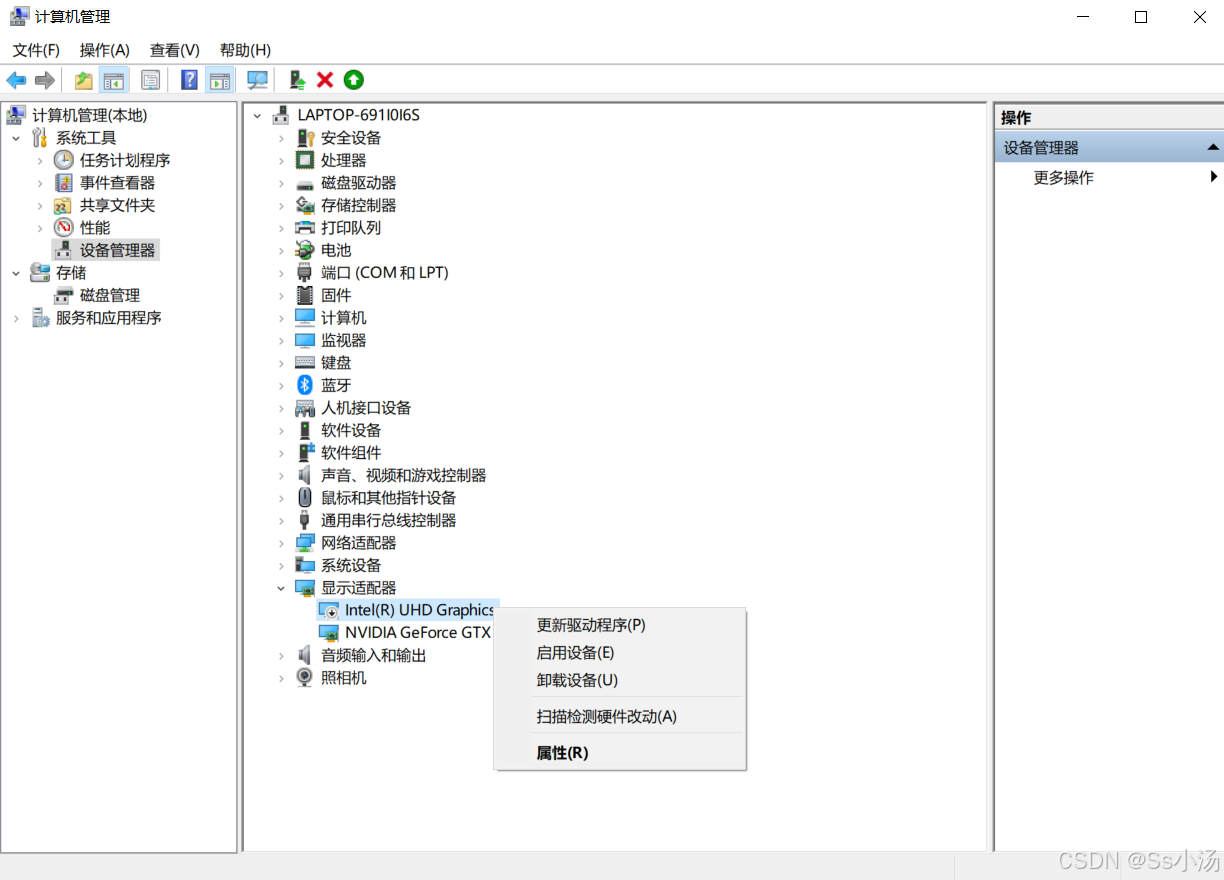Expand the 蓝牙 category arrow
Screen dimensions: 1224x880
click(x=281, y=385)
